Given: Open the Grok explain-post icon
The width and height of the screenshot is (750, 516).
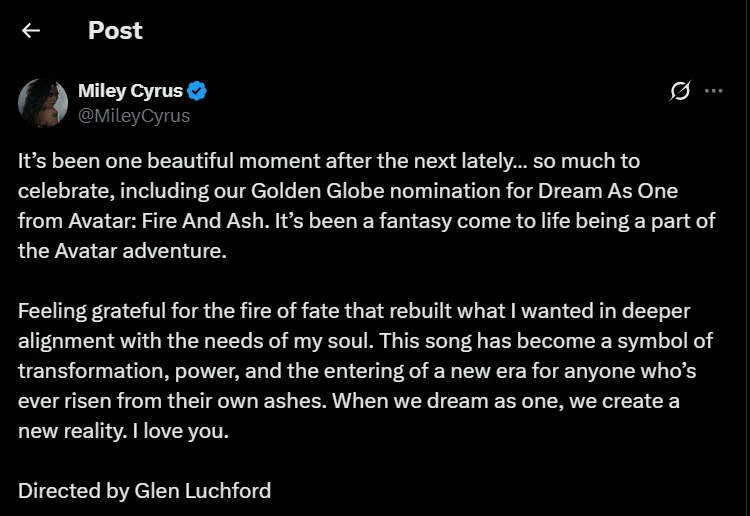Looking at the screenshot, I should (680, 91).
